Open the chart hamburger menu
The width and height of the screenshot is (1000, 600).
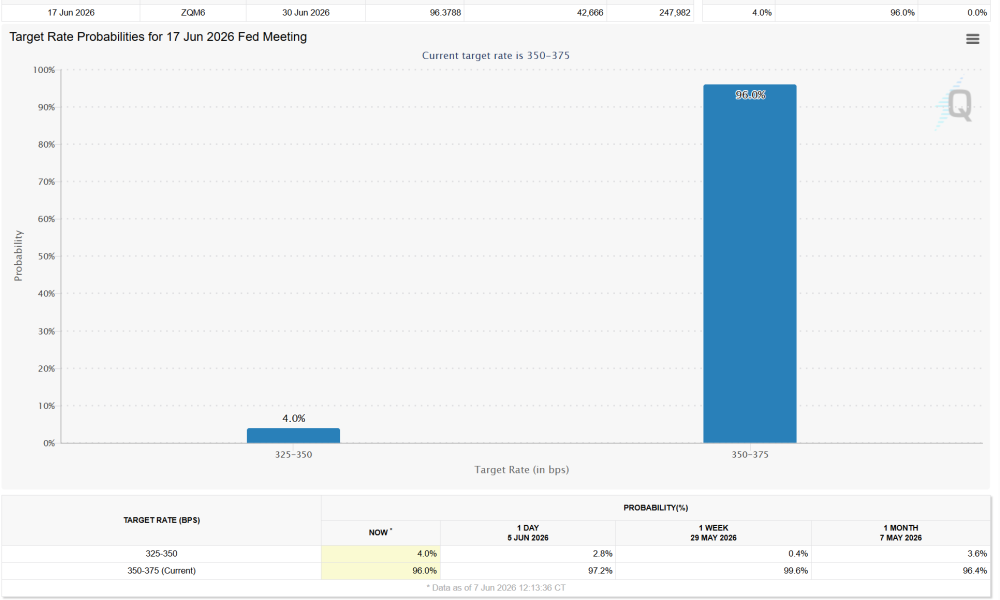(x=972, y=39)
